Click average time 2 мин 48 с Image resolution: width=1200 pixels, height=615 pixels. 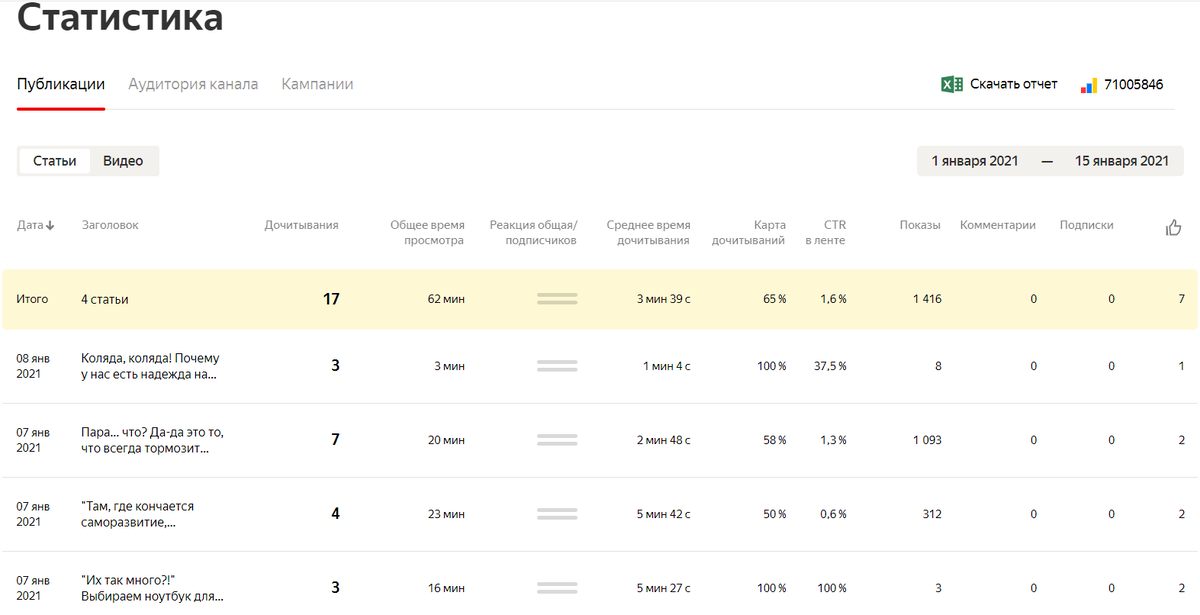664,440
